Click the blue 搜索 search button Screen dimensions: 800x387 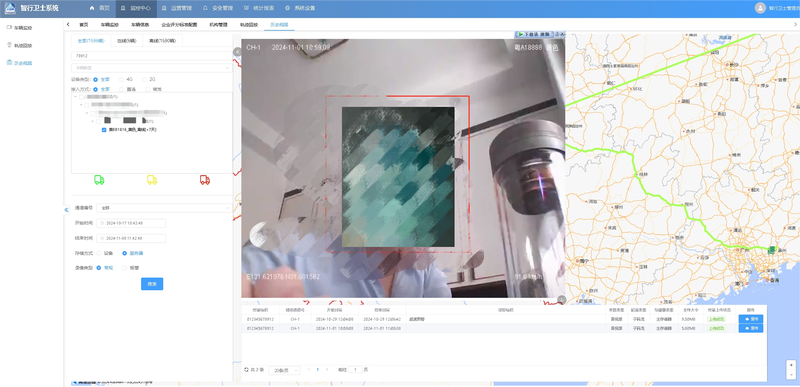(152, 284)
